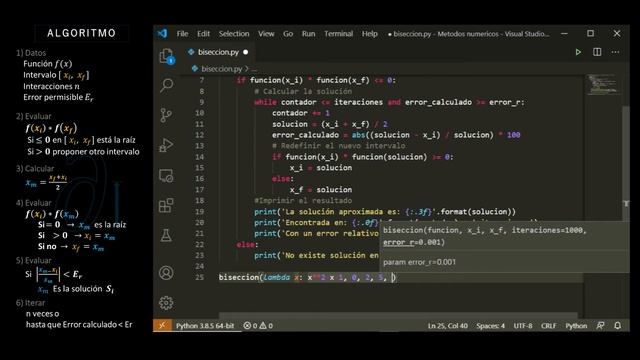This screenshot has height=360, width=640.
Task: Click the 'else:' statement on line 22
Action: click(x=247, y=244)
